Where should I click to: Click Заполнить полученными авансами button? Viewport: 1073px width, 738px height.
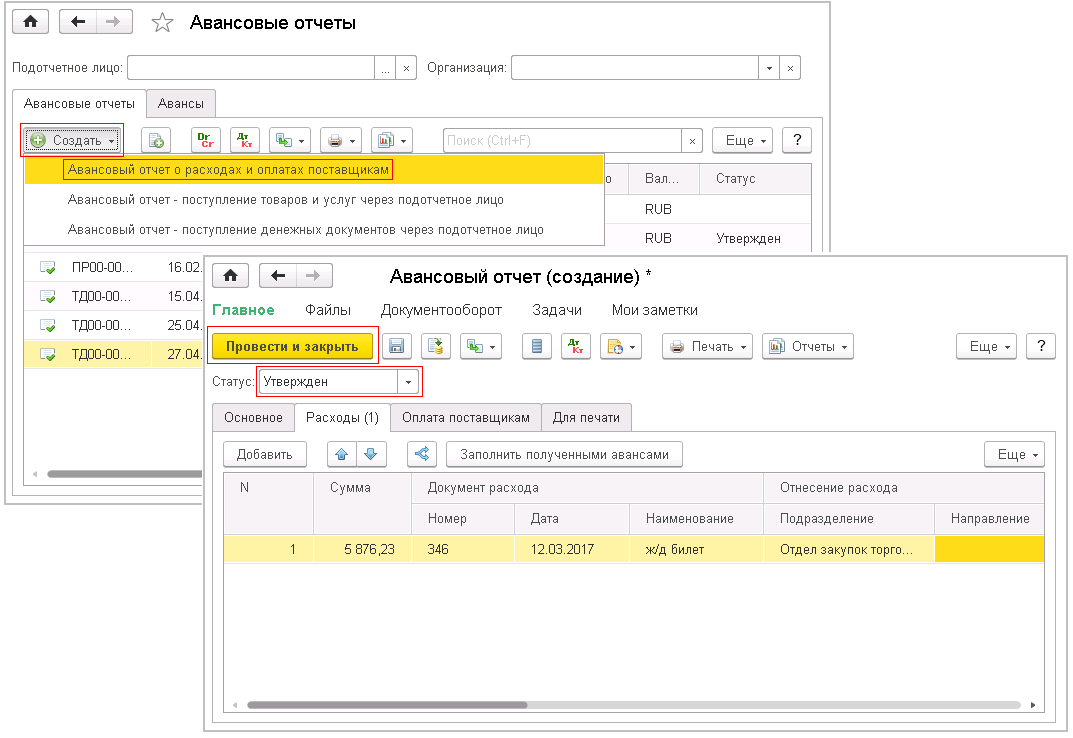(565, 455)
